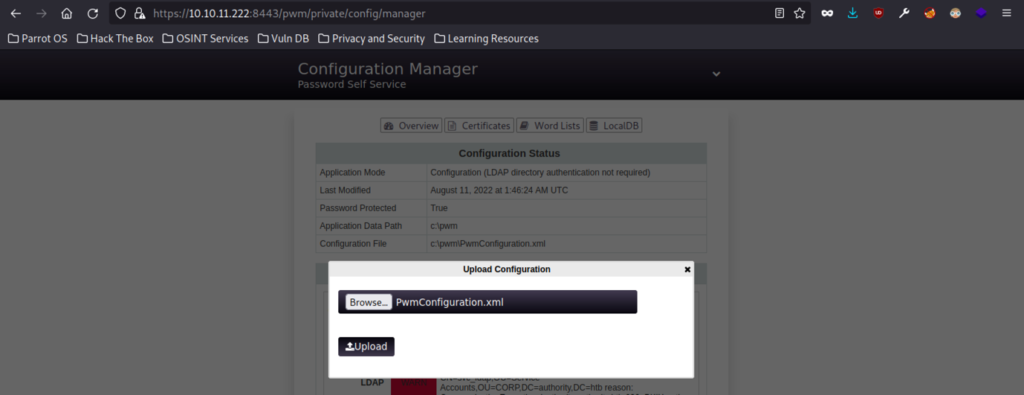Expand the Configuration Manager header chevron
Image resolution: width=1024 pixels, height=395 pixels.
coord(716,74)
